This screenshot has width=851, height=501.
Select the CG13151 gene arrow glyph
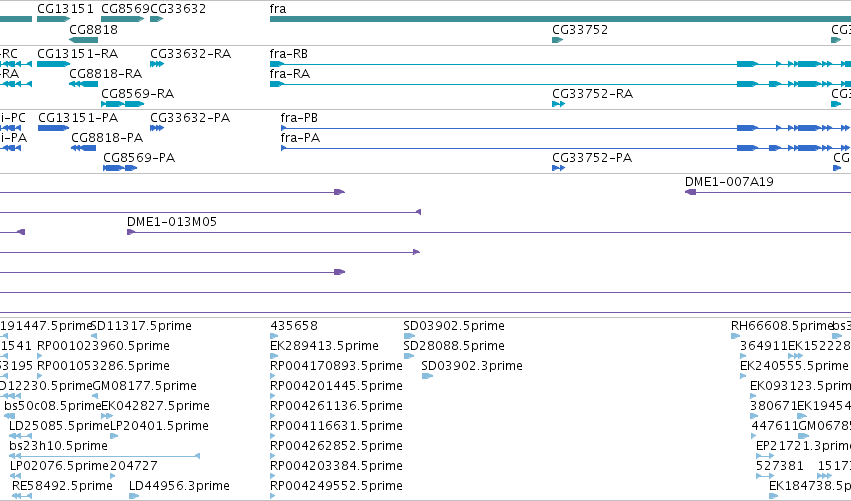pyautogui.click(x=53, y=19)
